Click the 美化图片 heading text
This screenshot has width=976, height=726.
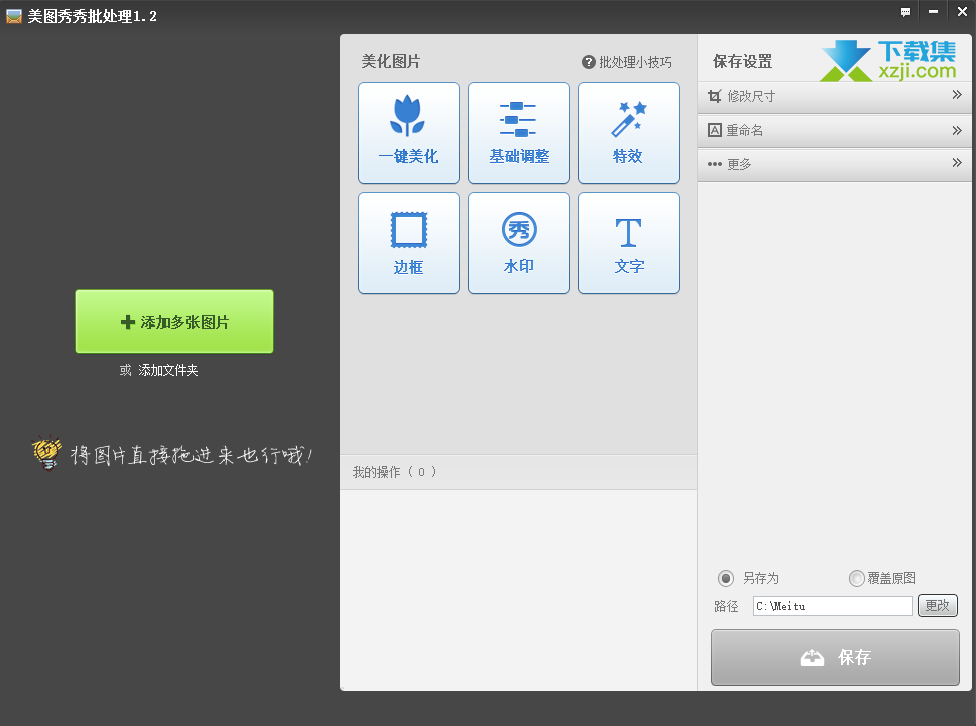(x=391, y=62)
